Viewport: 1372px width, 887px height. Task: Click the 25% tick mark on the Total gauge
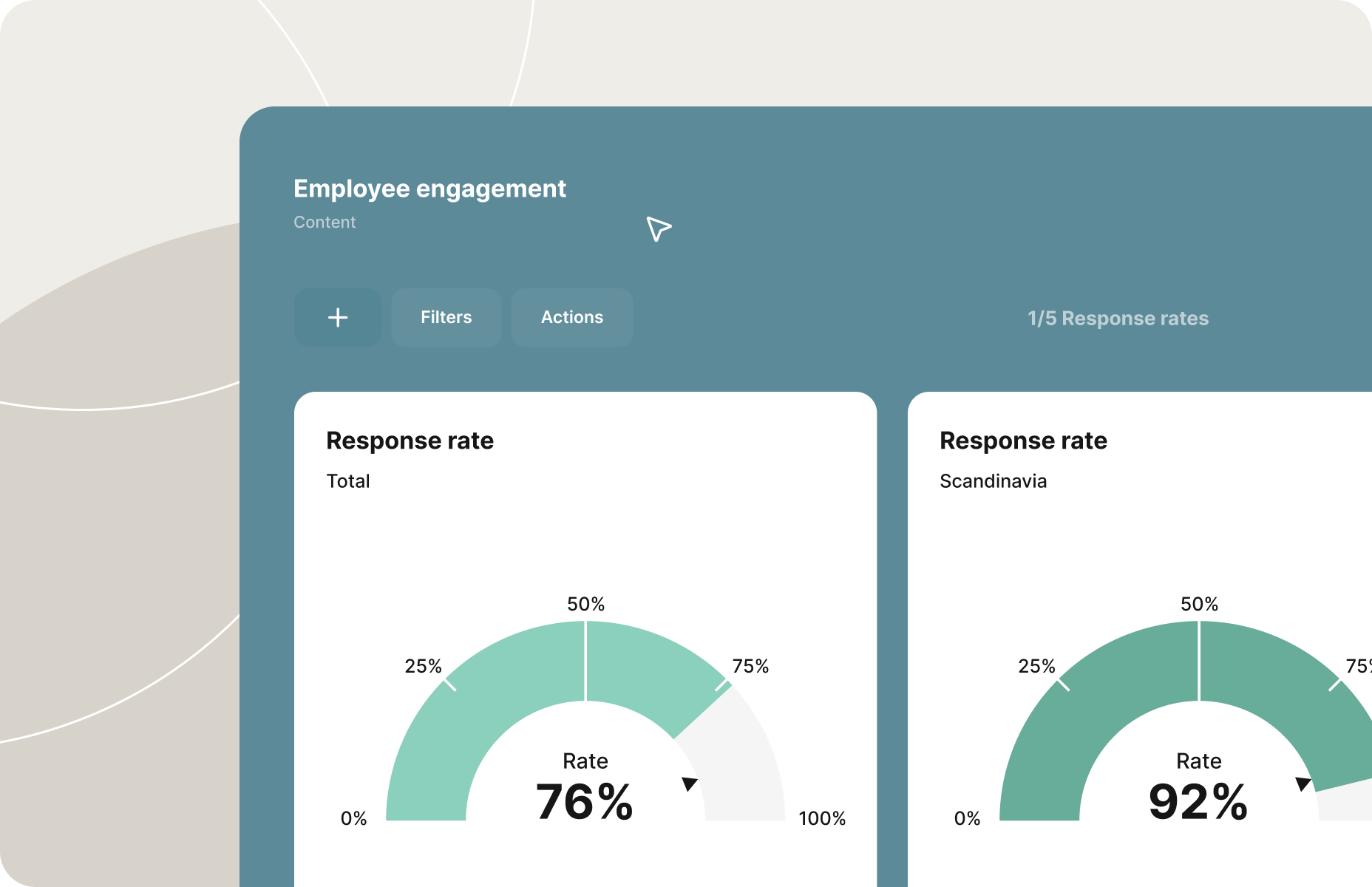click(451, 684)
